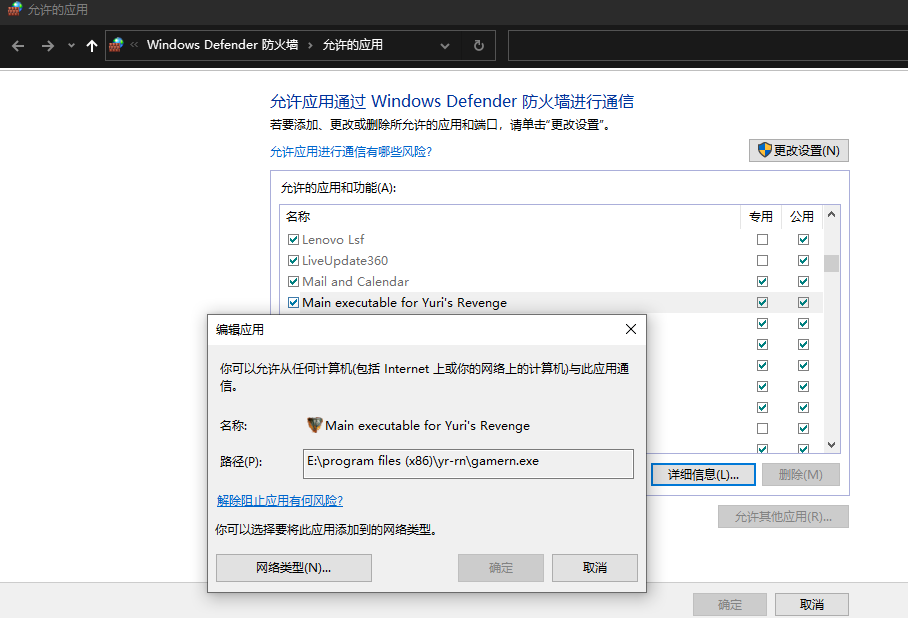Viewport: 908px width, 618px height.
Task: Open recent locations dropdown arrow
Action: [71, 46]
